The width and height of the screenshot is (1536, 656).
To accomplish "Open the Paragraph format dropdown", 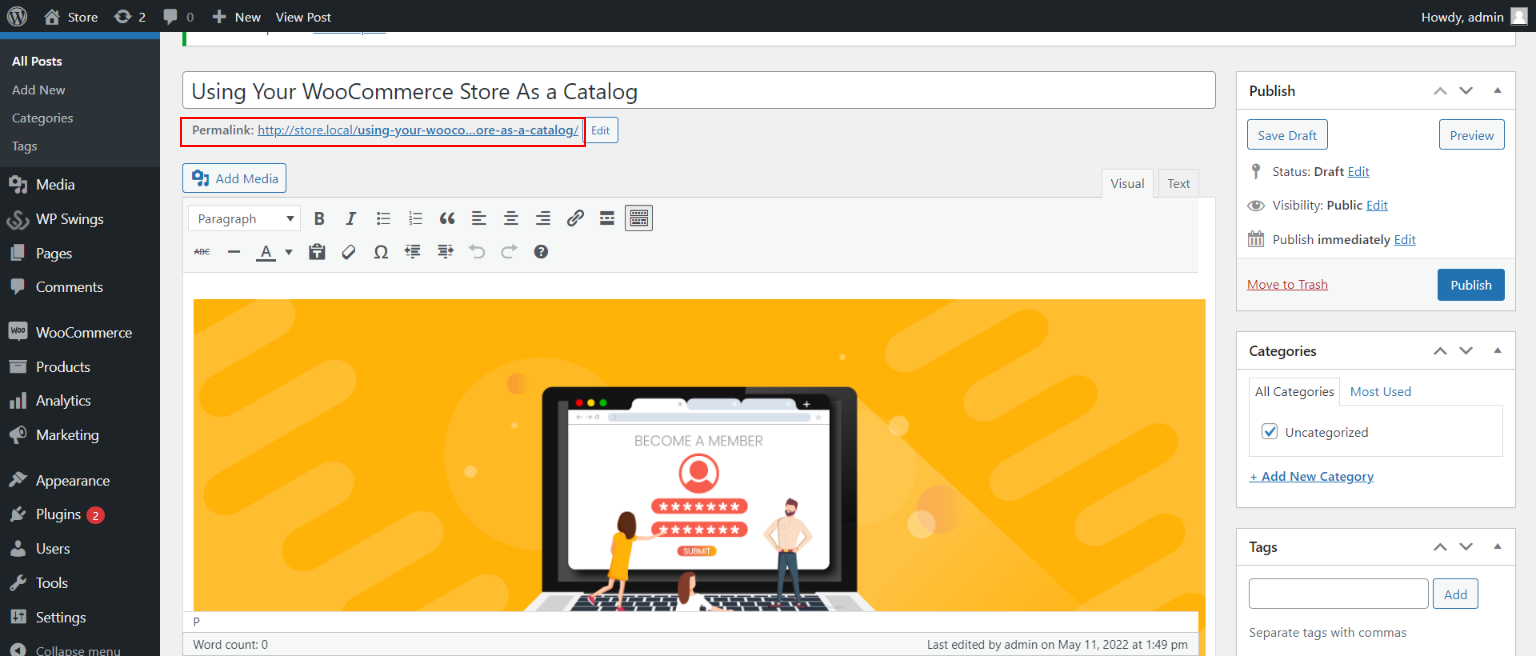I will click(245, 218).
